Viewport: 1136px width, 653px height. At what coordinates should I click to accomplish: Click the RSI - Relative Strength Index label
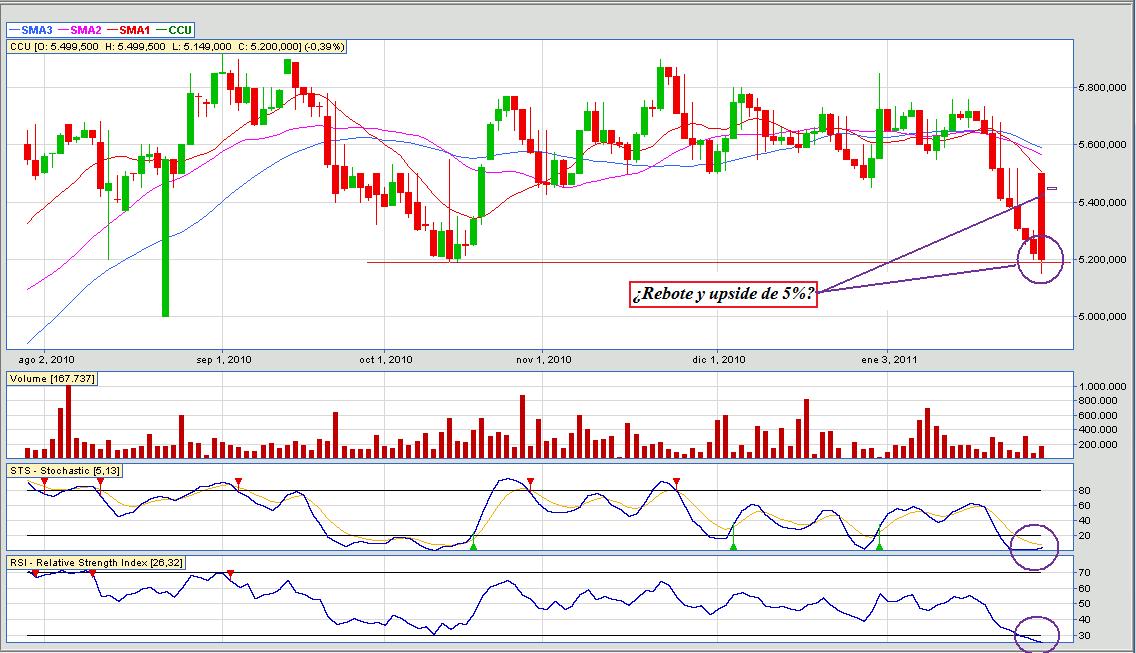96,562
